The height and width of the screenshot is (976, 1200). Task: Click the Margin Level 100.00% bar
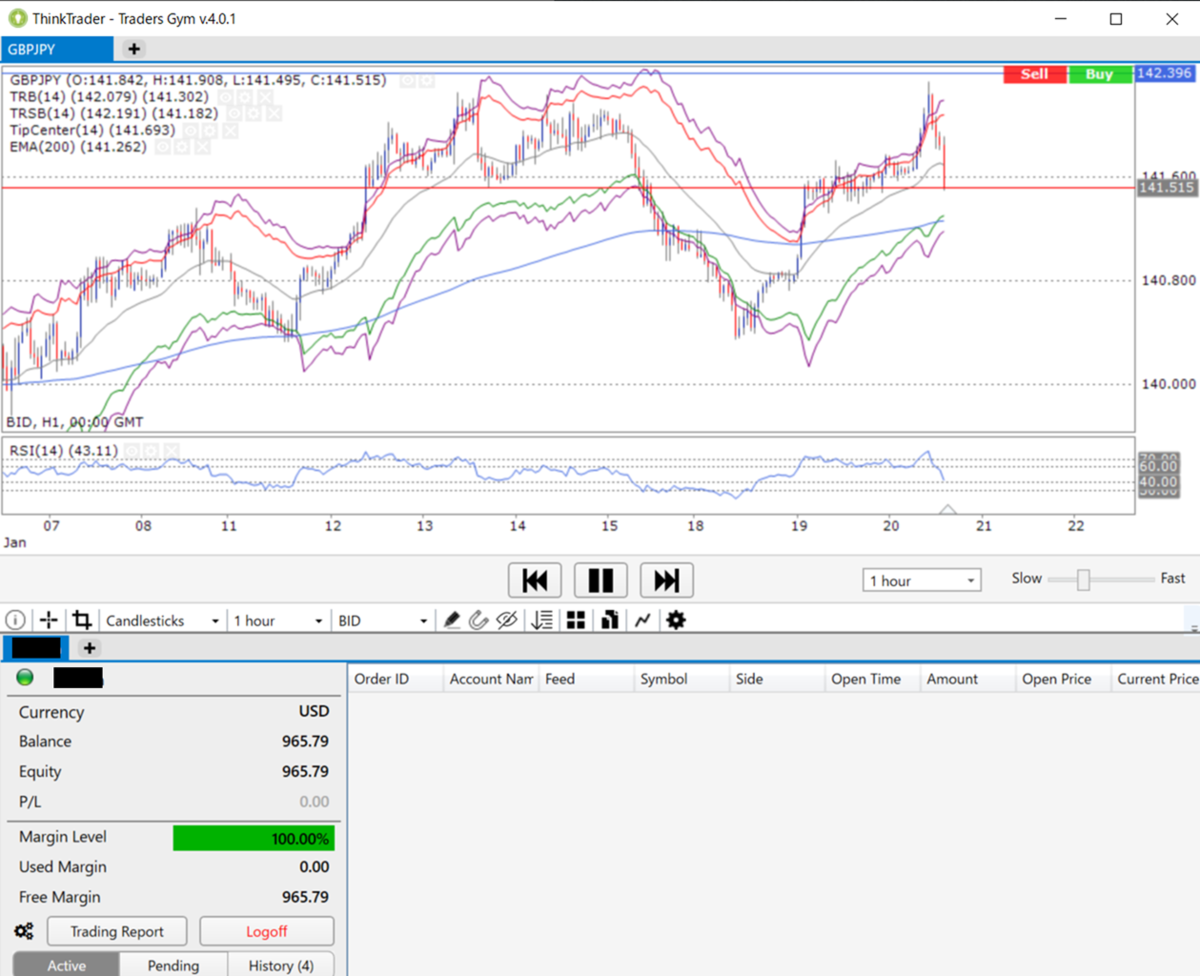pos(254,838)
